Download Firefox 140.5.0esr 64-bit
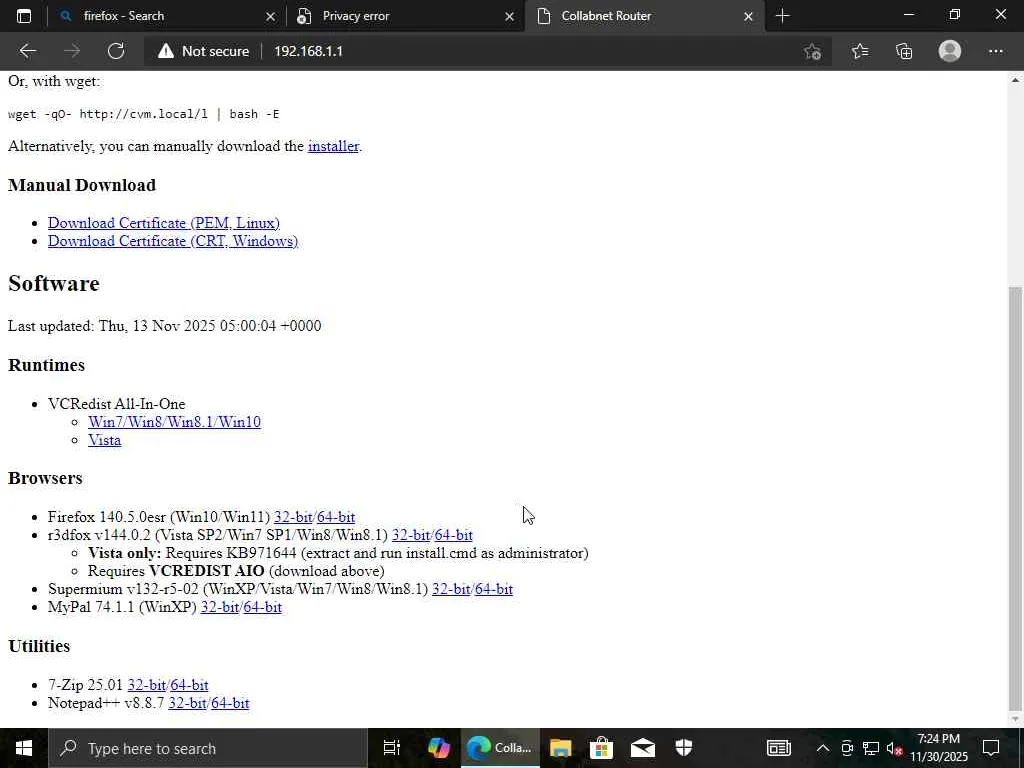Screen dimensions: 1024x768 [336, 517]
